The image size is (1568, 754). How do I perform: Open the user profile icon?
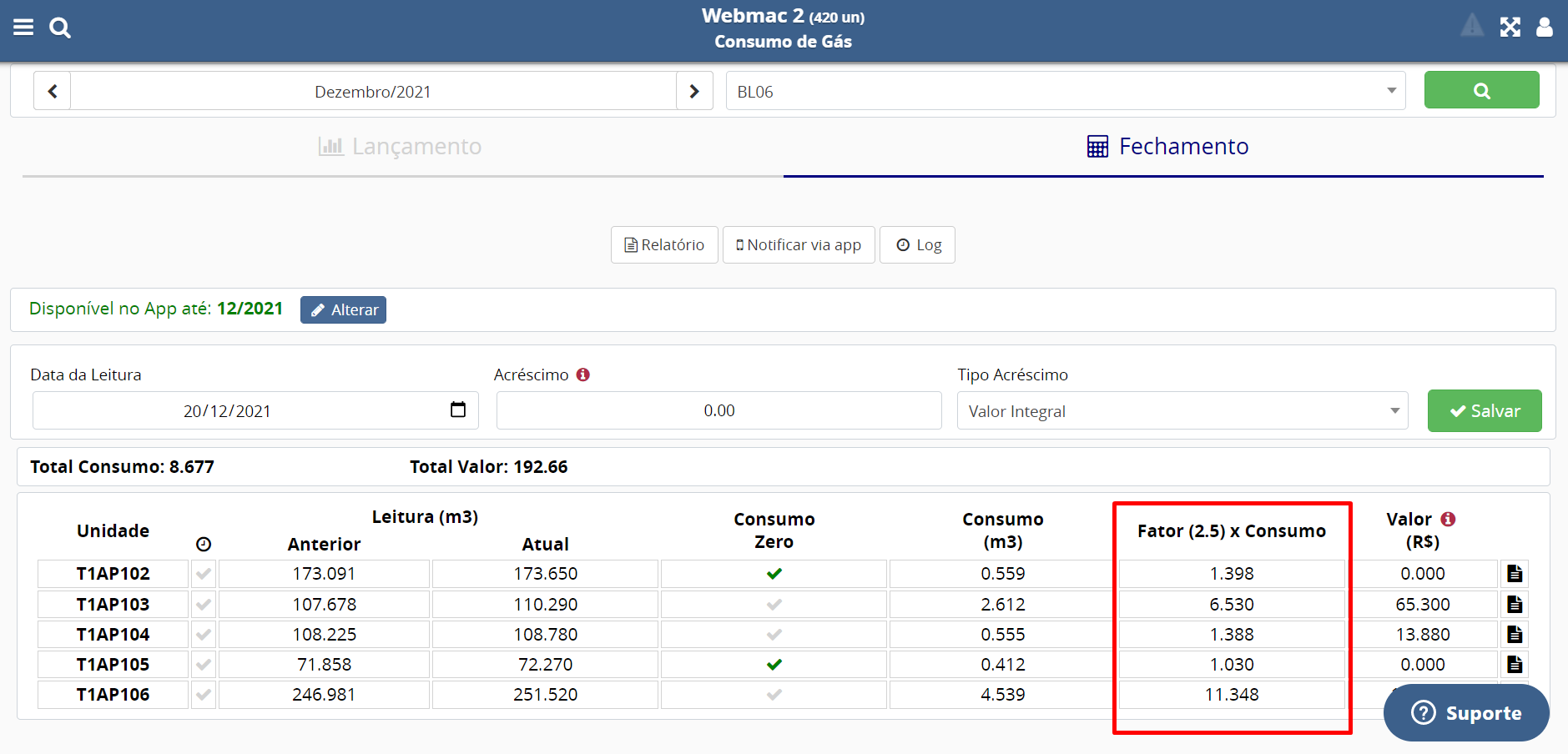(x=1545, y=28)
